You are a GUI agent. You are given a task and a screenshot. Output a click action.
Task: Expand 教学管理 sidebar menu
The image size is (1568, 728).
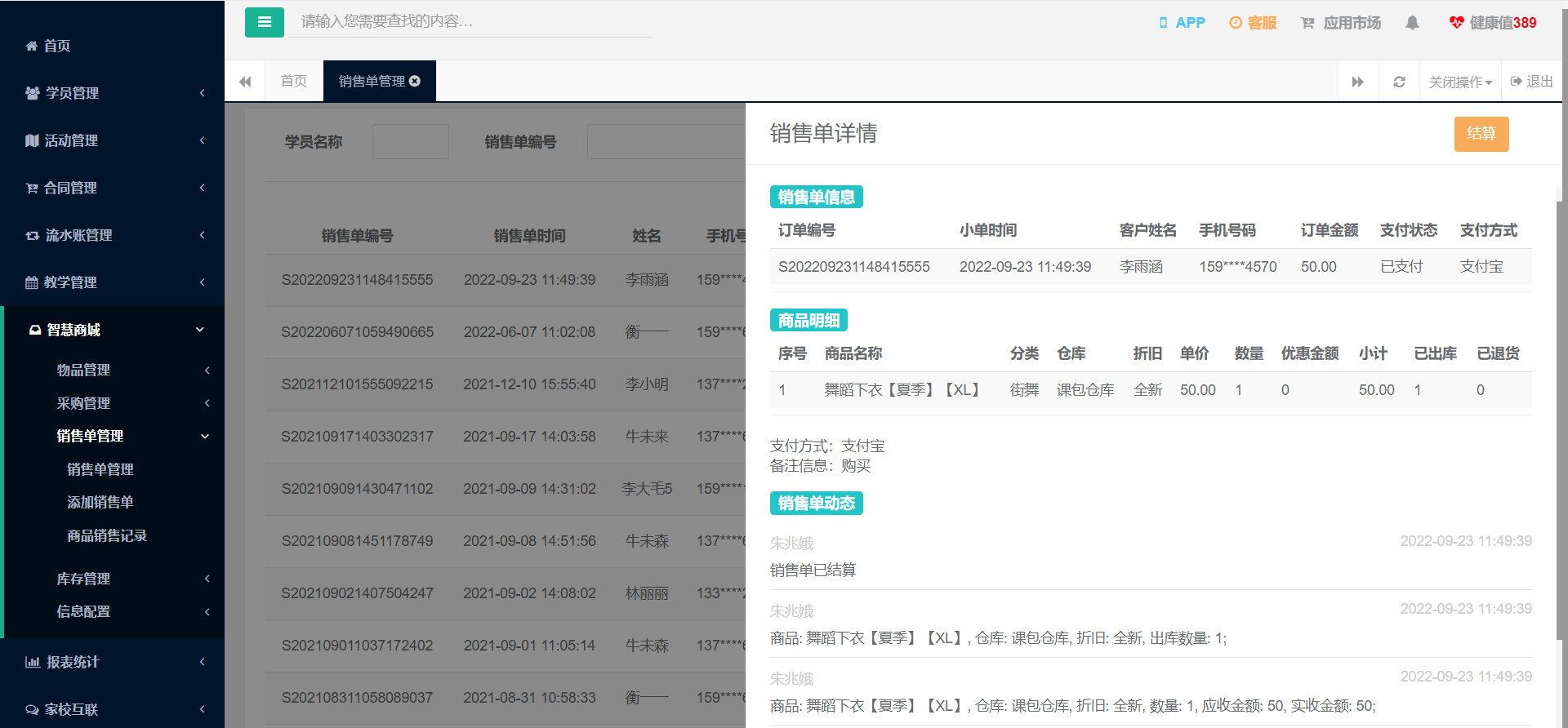click(112, 282)
